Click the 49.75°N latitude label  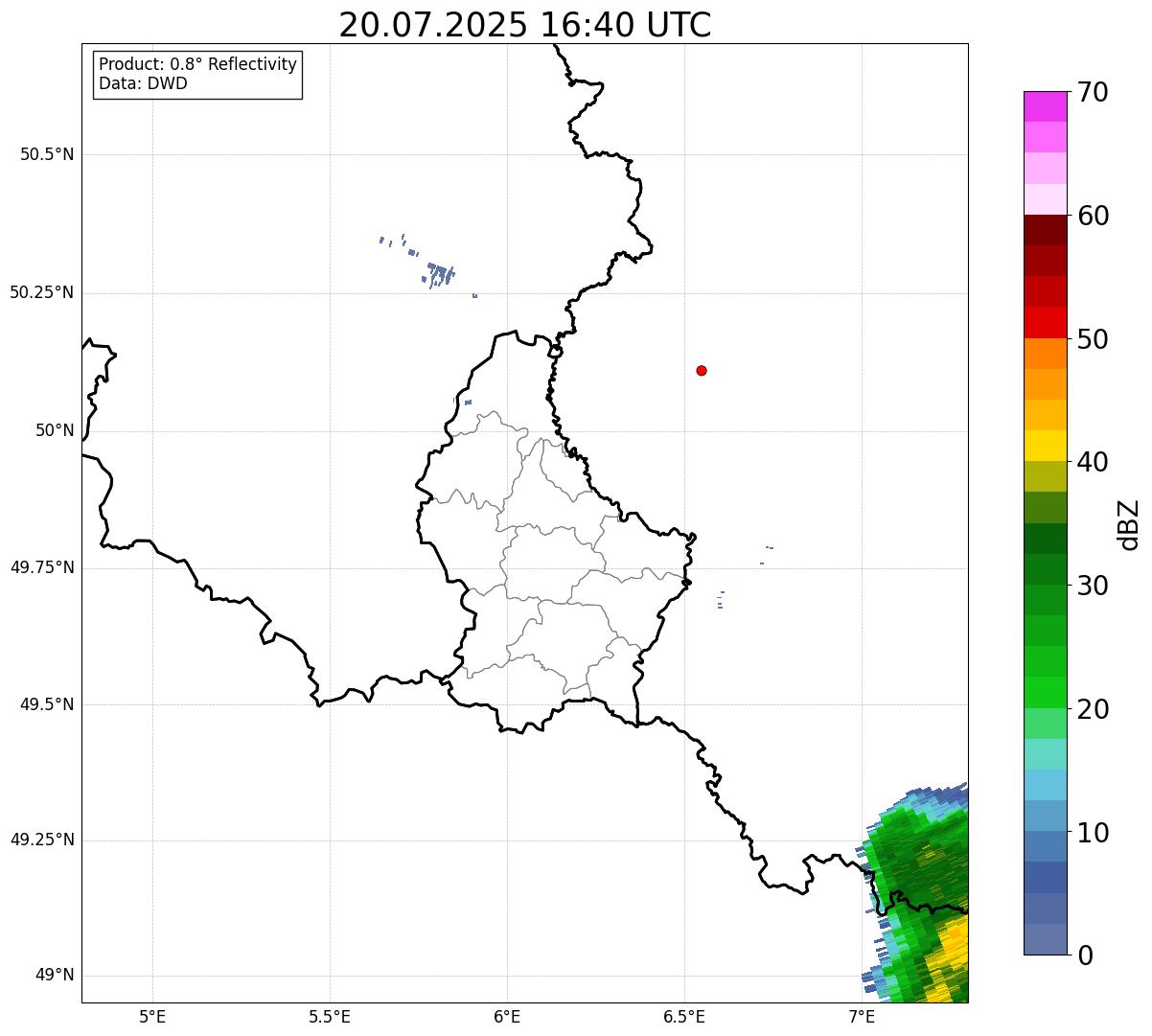41,567
